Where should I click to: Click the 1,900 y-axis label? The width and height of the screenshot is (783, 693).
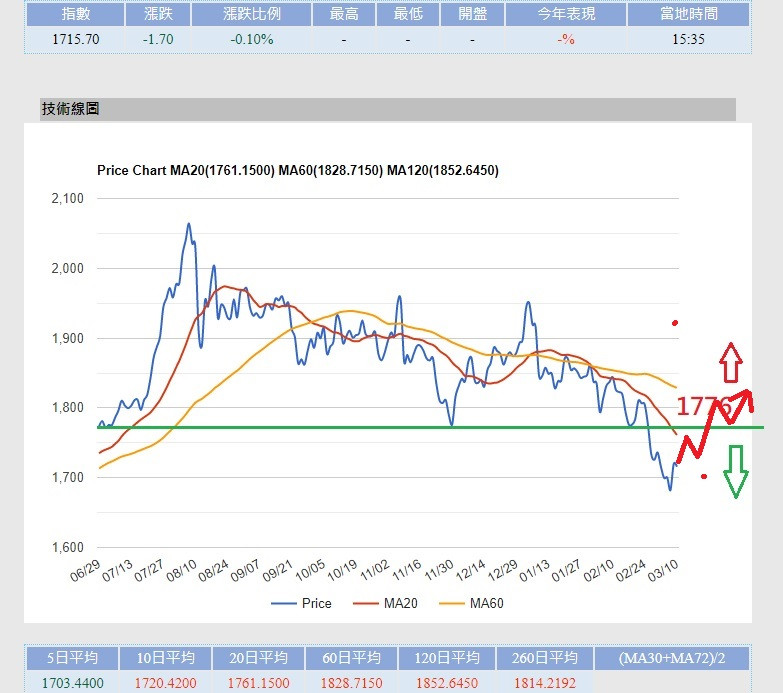click(67, 338)
